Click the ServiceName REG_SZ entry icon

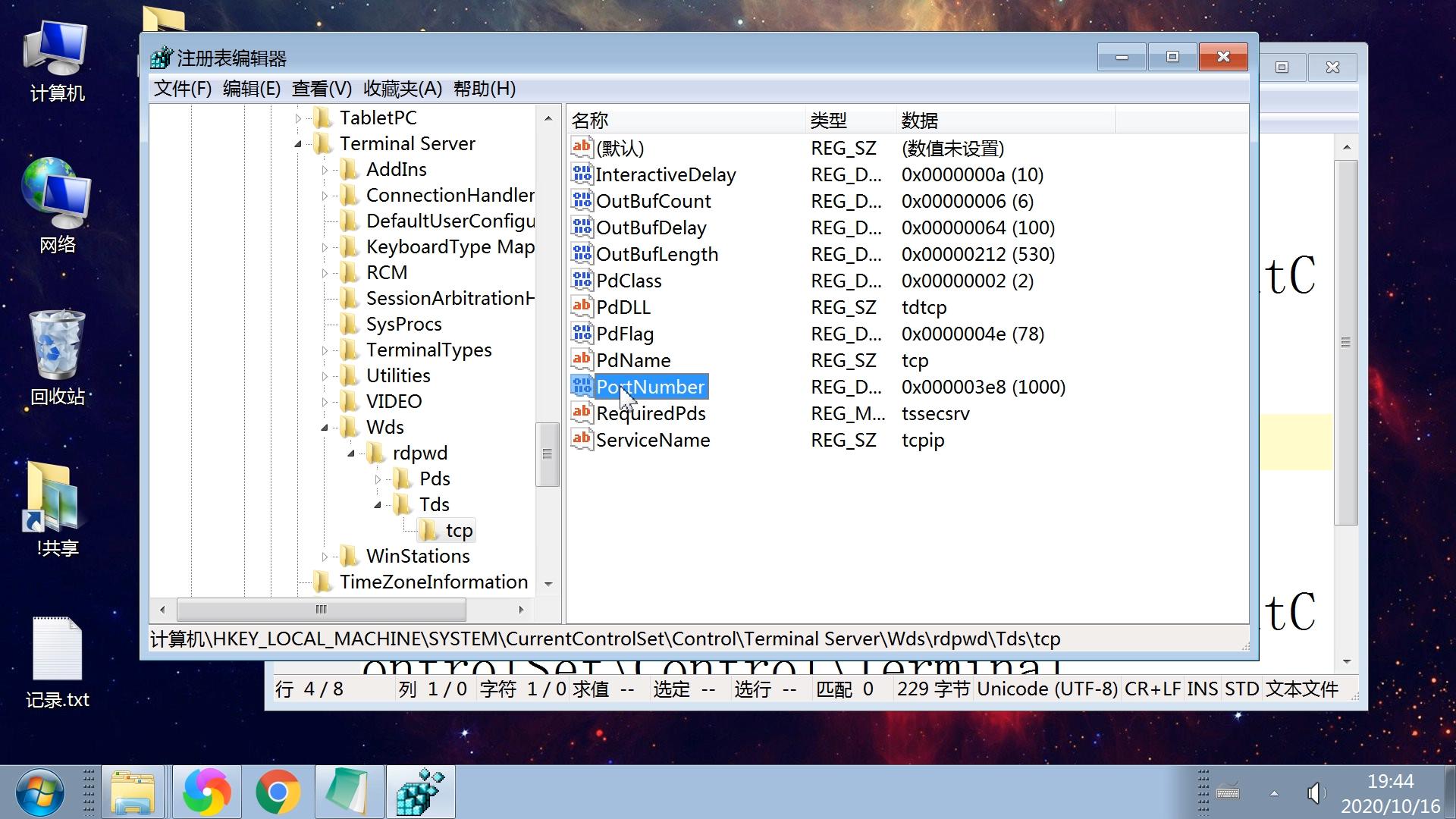[x=581, y=440]
